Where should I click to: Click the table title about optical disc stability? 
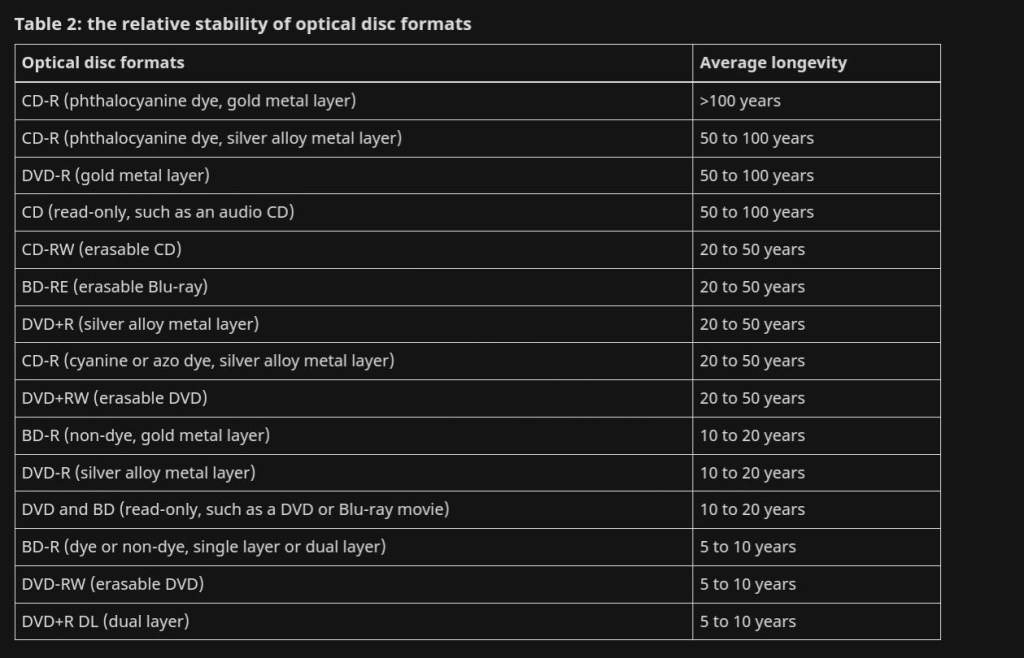tap(242, 24)
